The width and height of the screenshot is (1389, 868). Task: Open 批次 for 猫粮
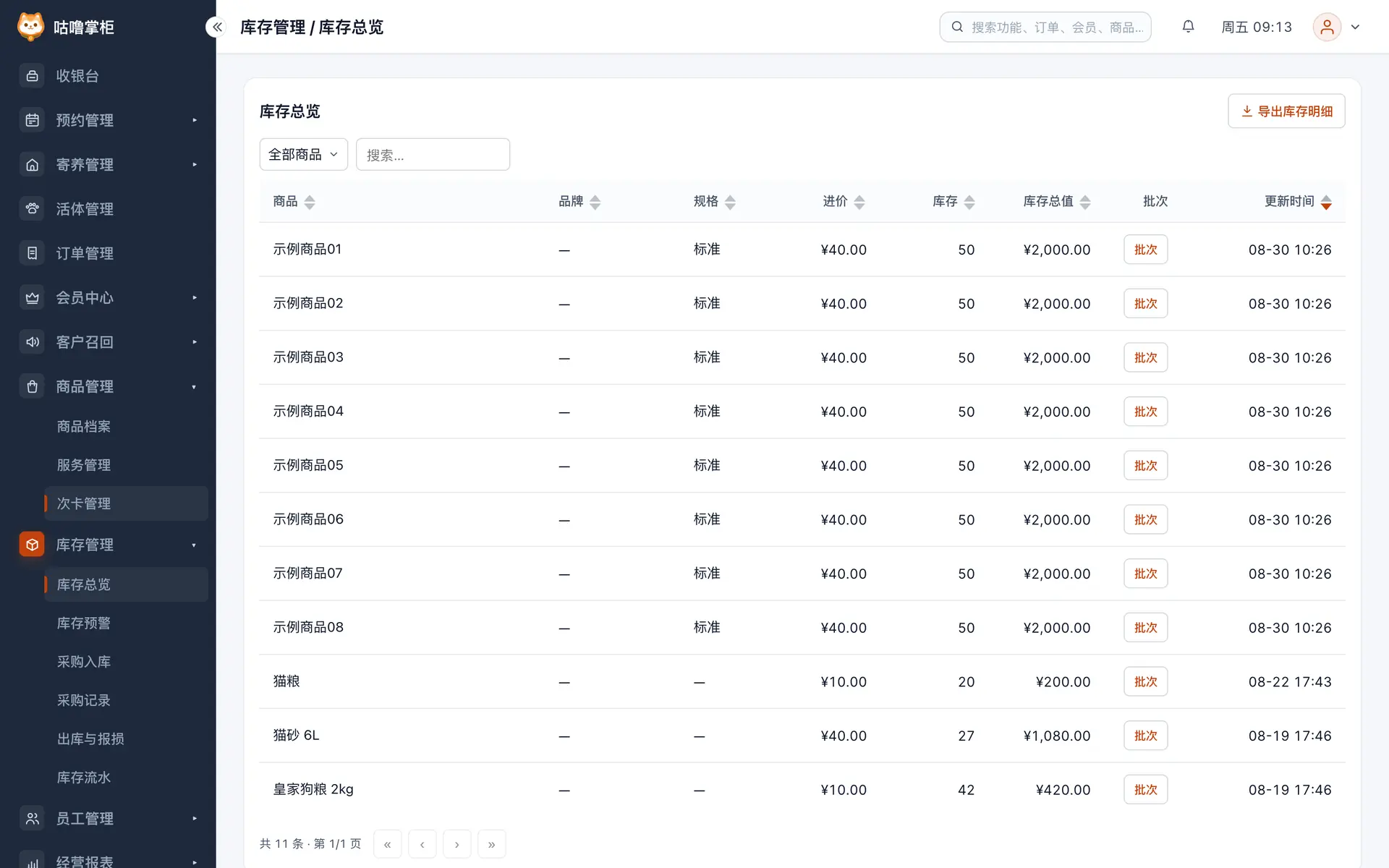[1145, 681]
